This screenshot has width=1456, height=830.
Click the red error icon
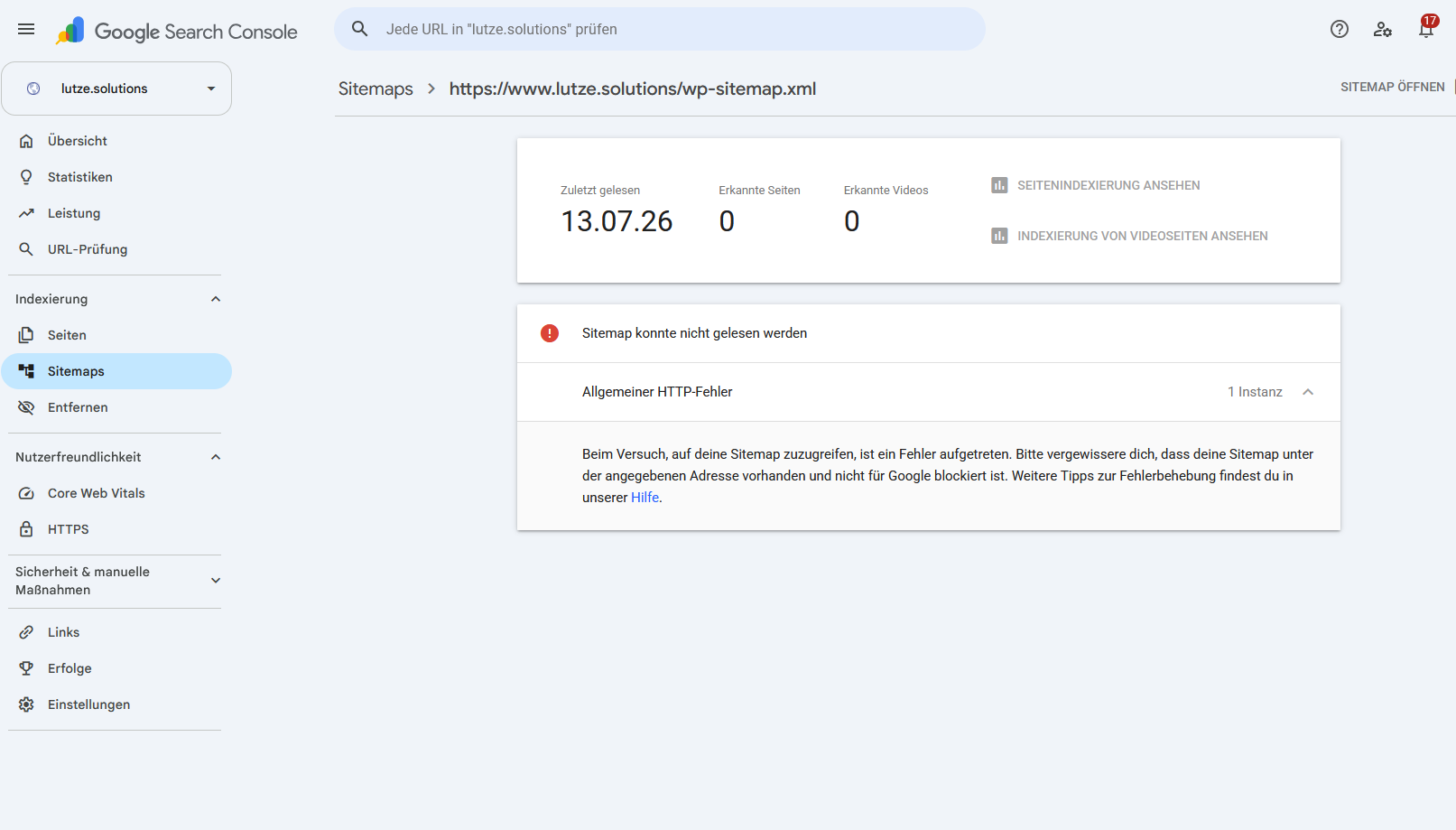point(550,333)
